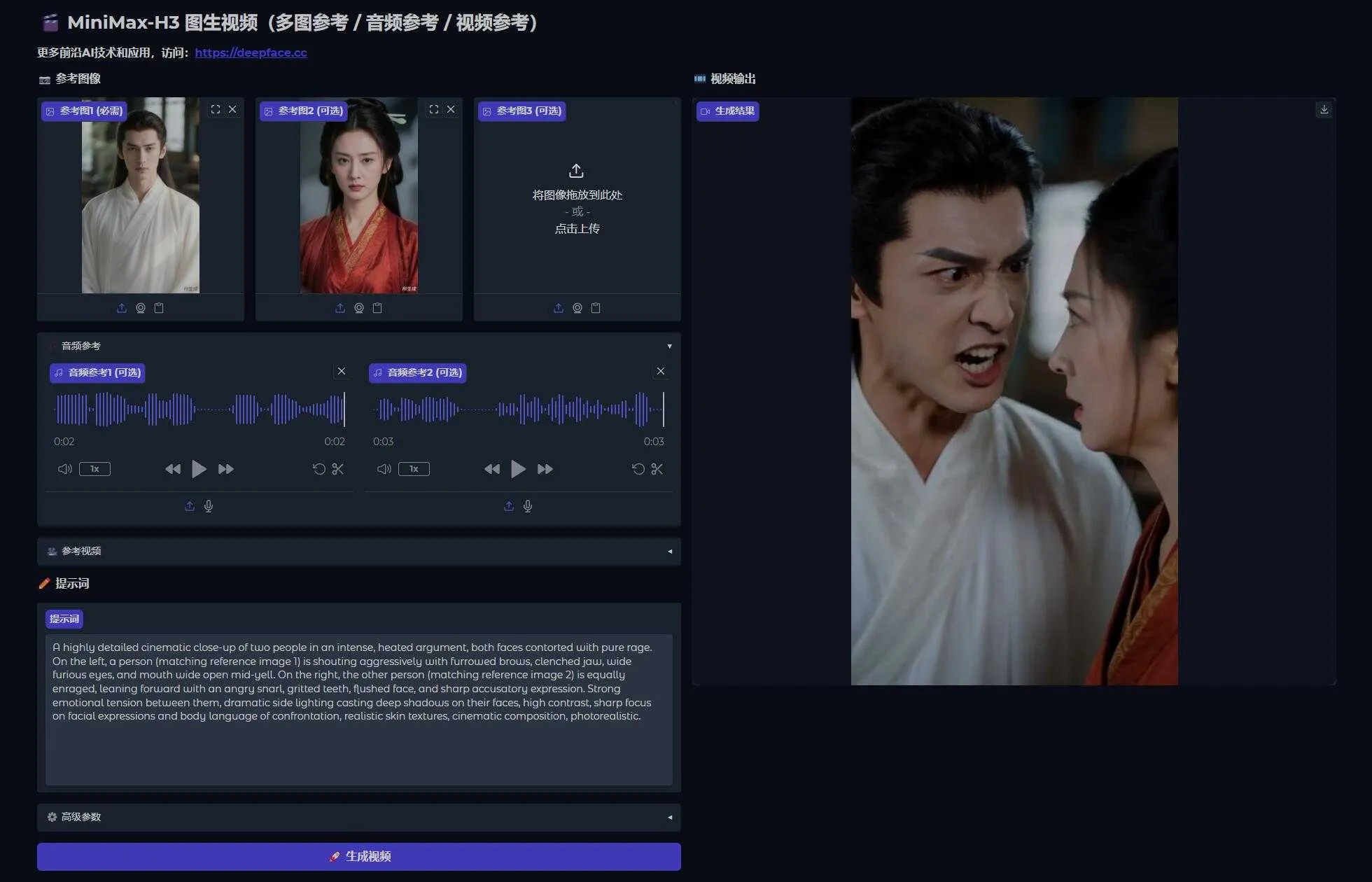Click the 参考图3 upload drop area
The width and height of the screenshot is (1372, 882).
pyautogui.click(x=577, y=199)
